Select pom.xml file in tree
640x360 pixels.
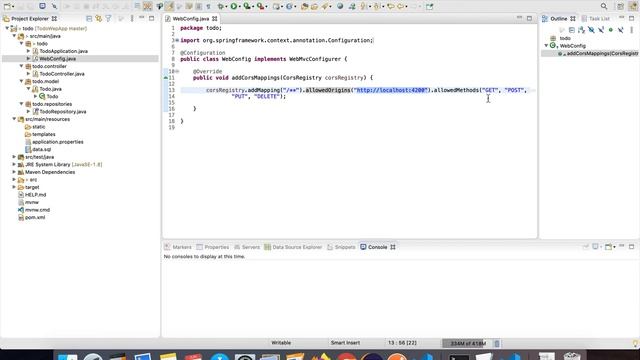[x=35, y=217]
